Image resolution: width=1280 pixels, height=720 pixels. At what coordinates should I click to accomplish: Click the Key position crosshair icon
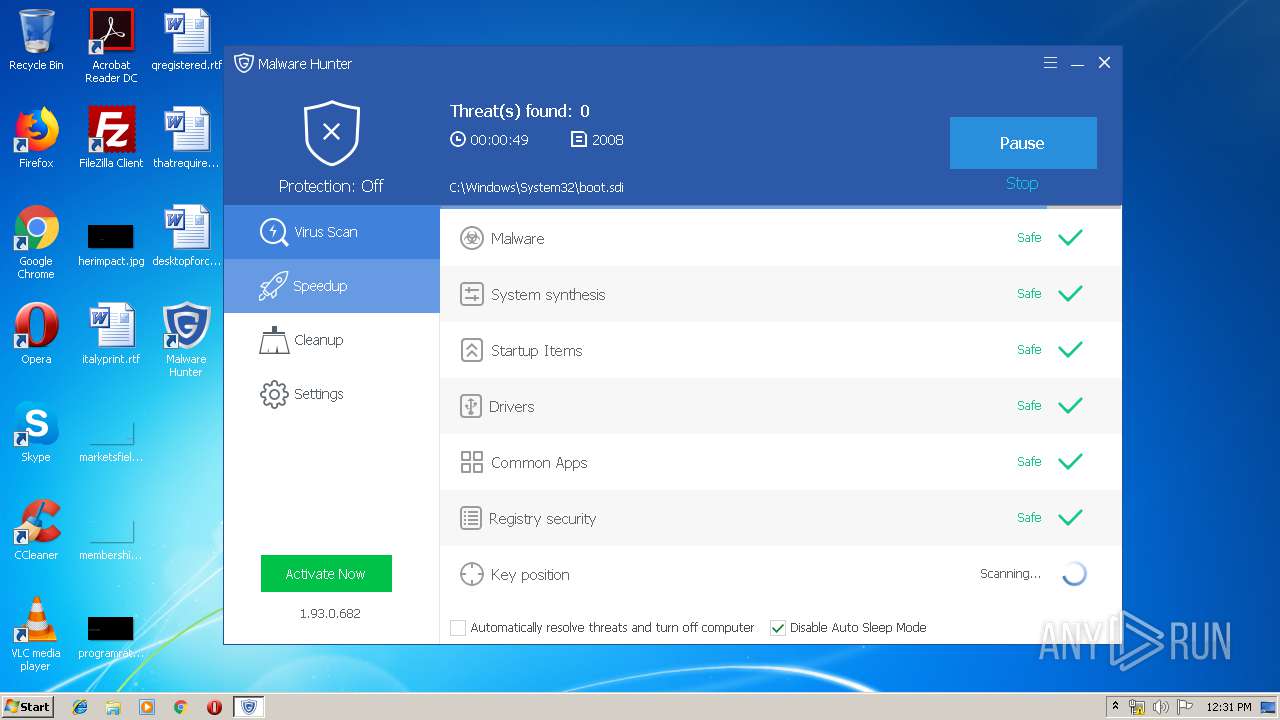pos(471,574)
